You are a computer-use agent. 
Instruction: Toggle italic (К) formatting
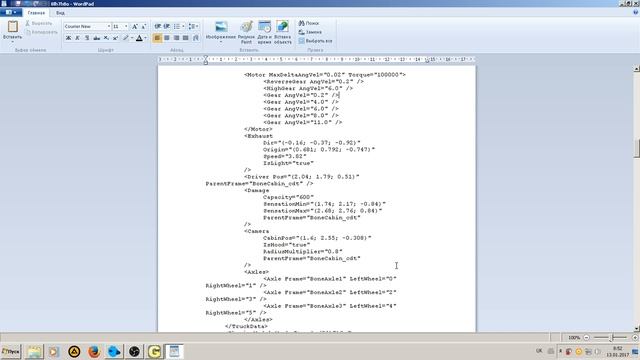pos(78,38)
